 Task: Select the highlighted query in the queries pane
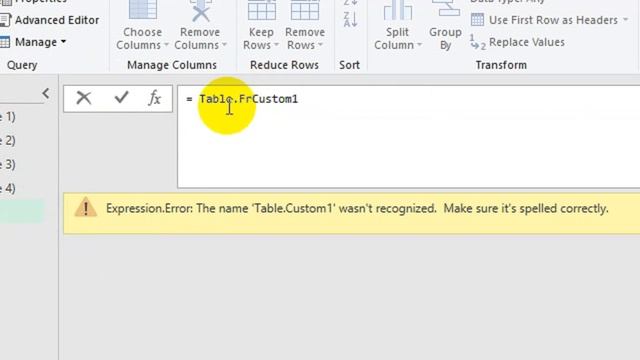(22, 211)
